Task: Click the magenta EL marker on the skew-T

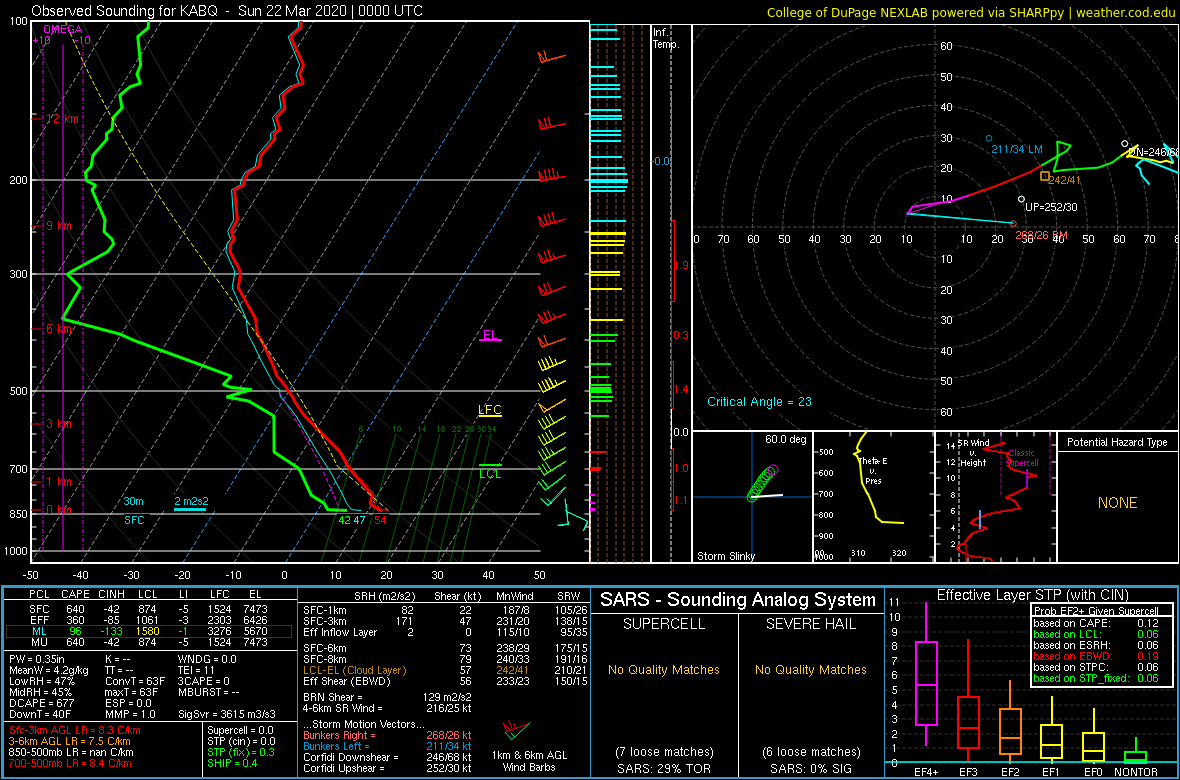Action: [x=491, y=336]
